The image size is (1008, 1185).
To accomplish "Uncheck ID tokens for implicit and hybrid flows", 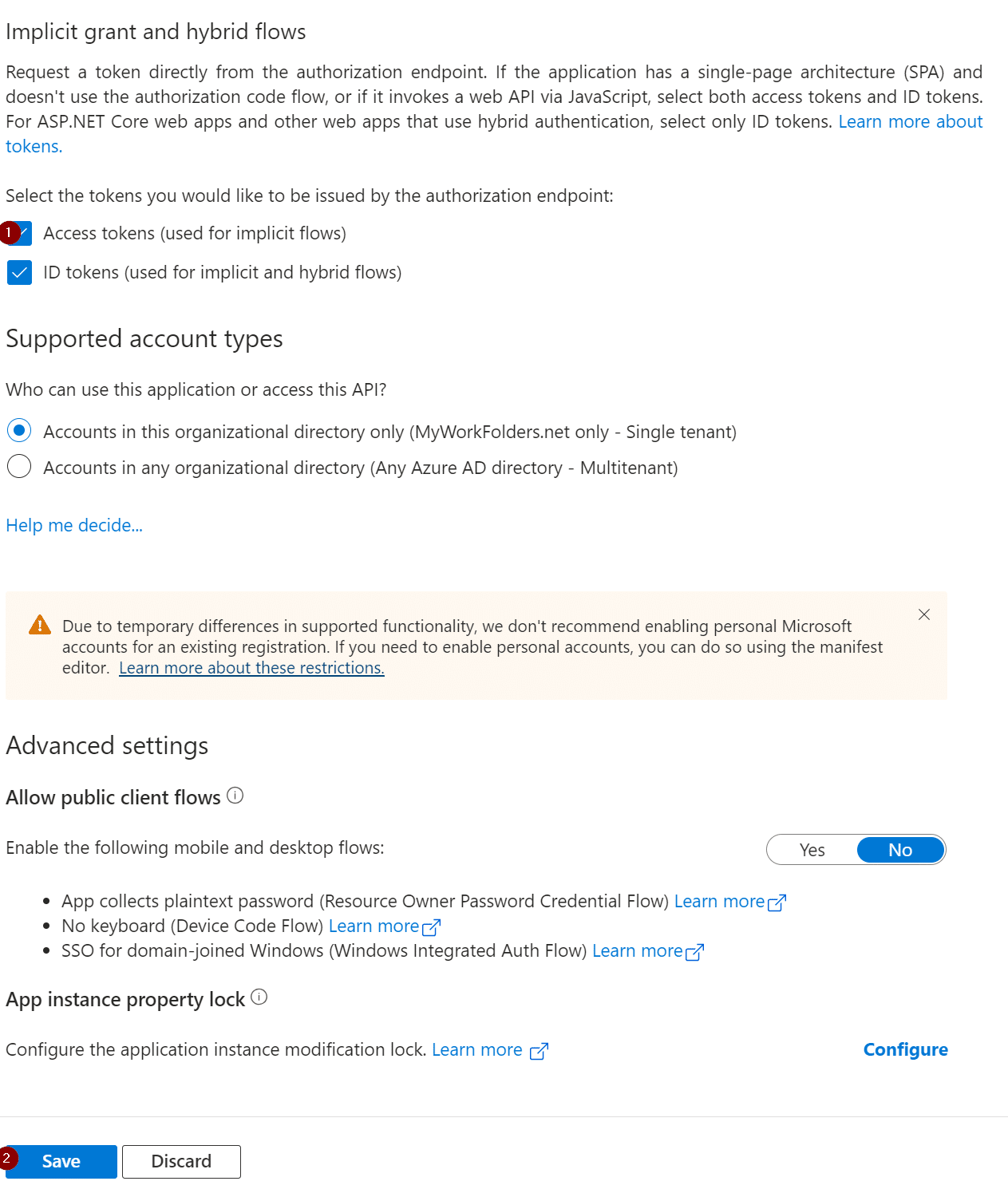I will pyautogui.click(x=19, y=272).
